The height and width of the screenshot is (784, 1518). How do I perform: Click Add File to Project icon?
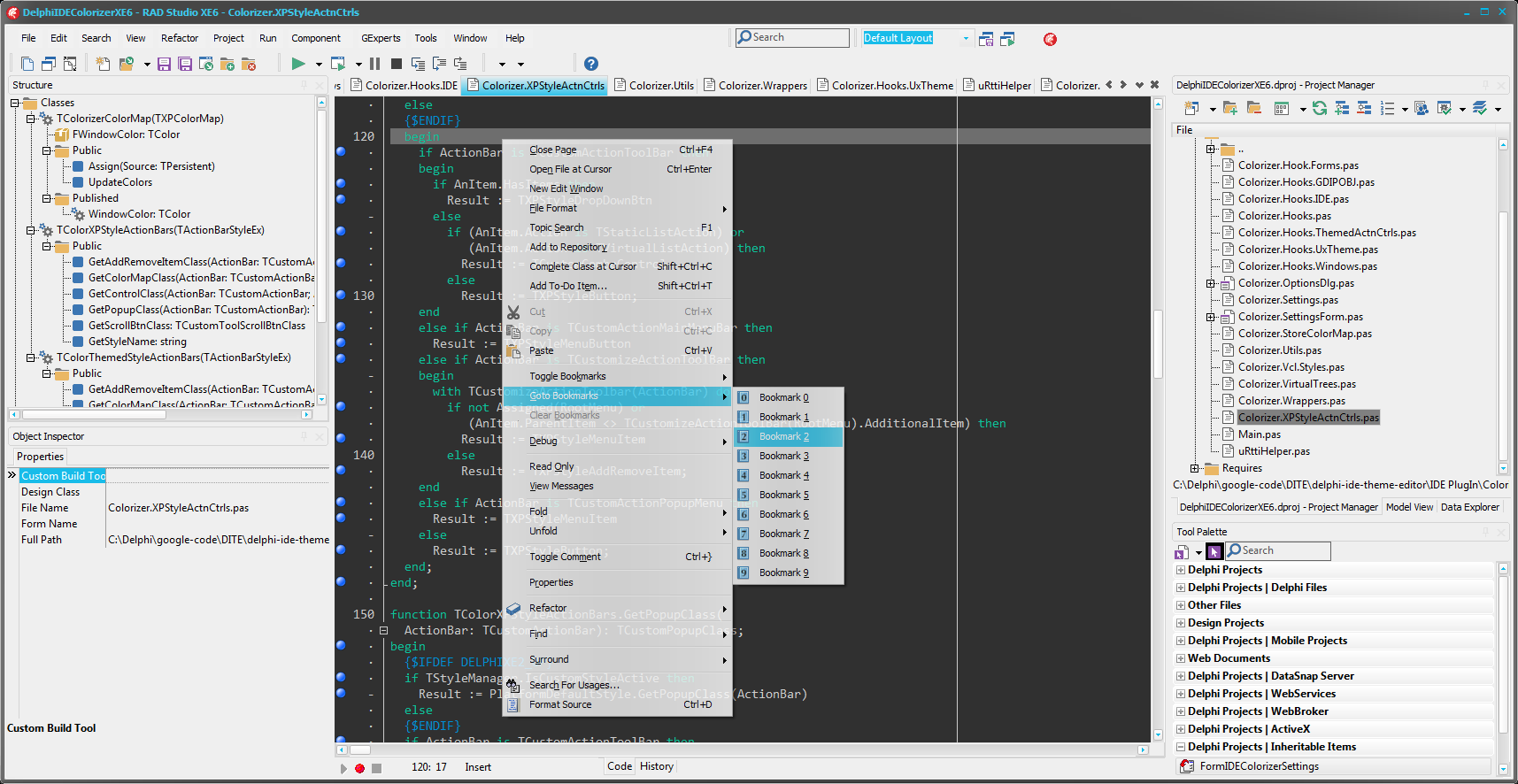pyautogui.click(x=227, y=64)
